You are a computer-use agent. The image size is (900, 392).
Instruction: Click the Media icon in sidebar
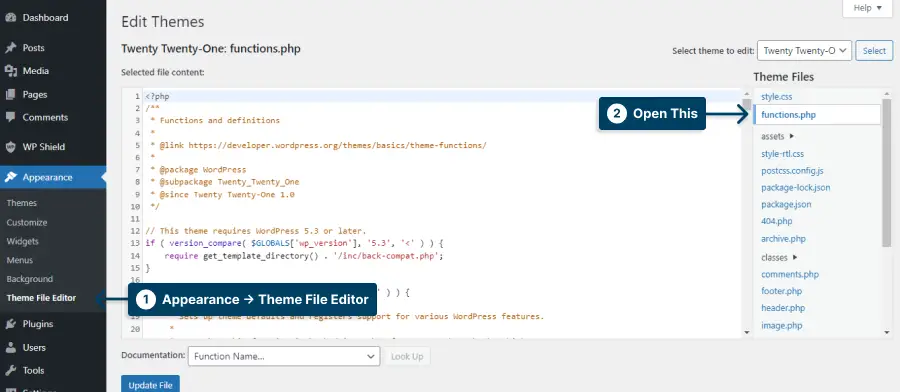pos(10,71)
